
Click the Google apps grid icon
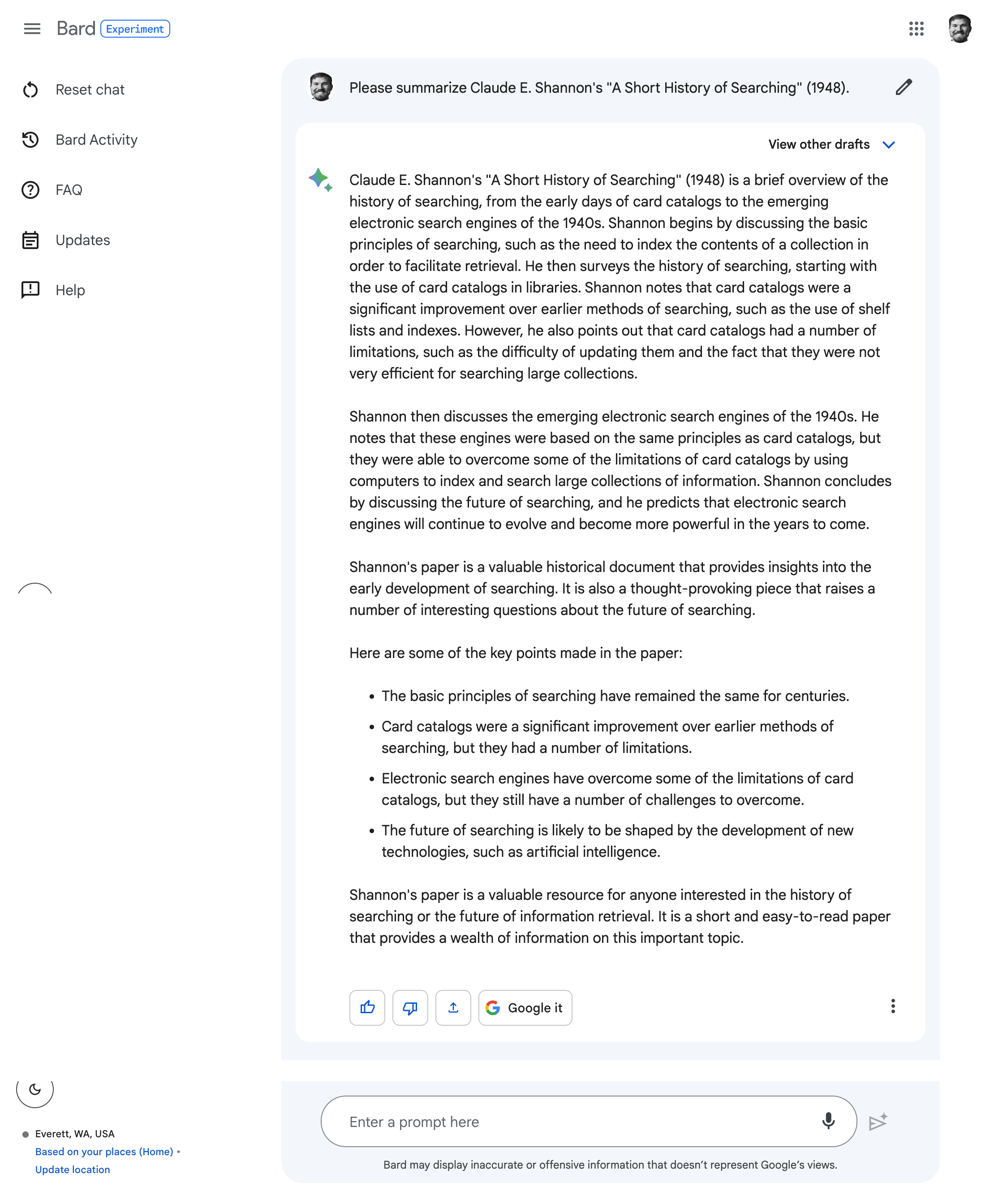[916, 29]
